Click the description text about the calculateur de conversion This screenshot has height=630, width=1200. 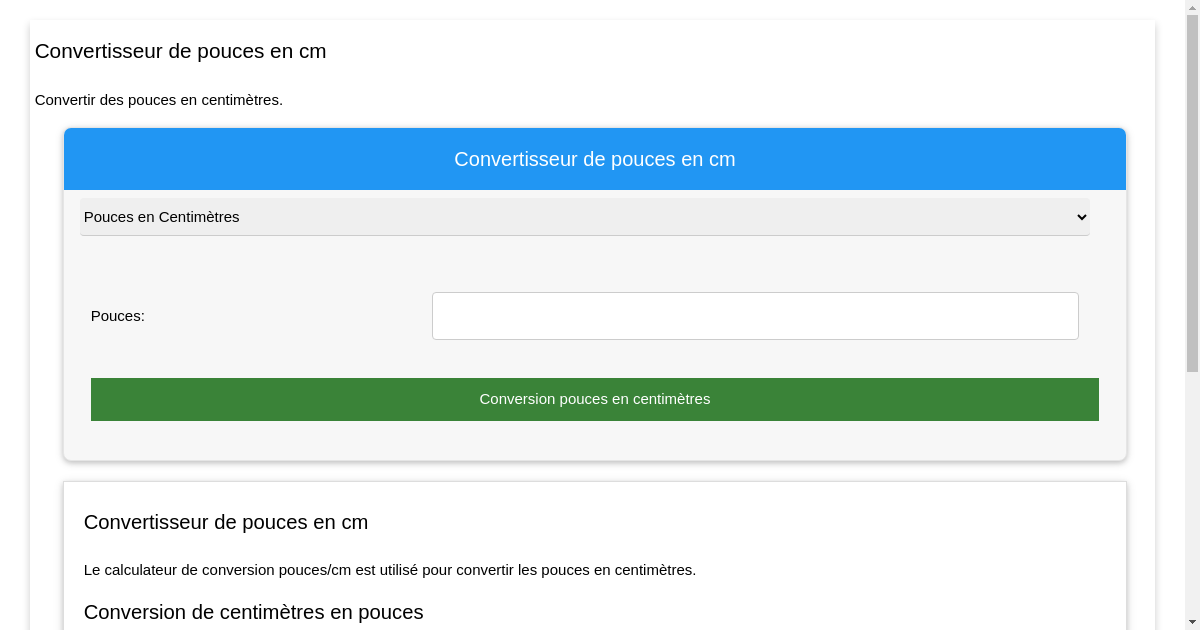[390, 570]
